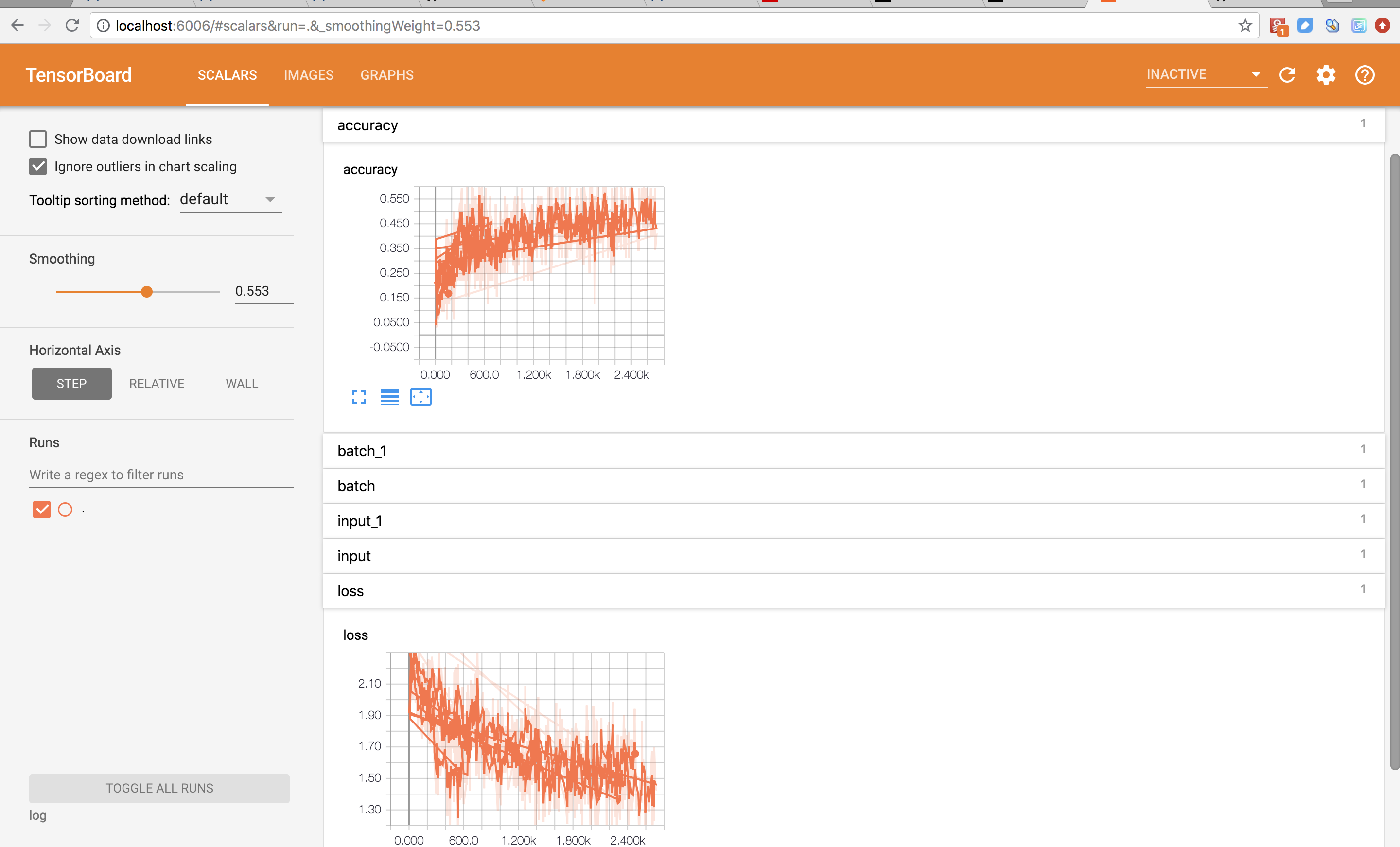Uncheck Ignore outliers in chart scaling
This screenshot has width=1400, height=847.
coord(38,167)
